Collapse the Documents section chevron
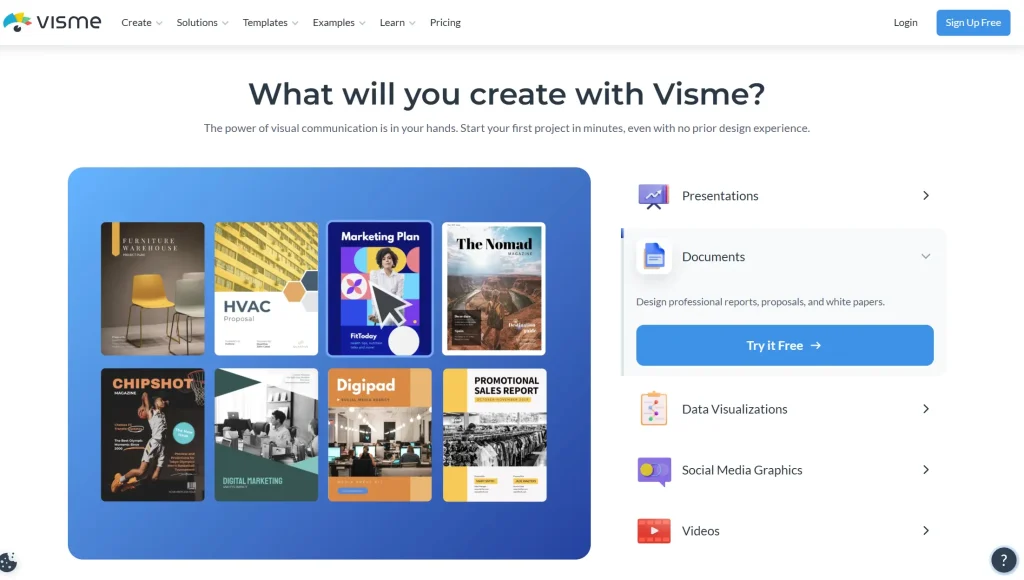Image resolution: width=1024 pixels, height=580 pixels. point(925,257)
